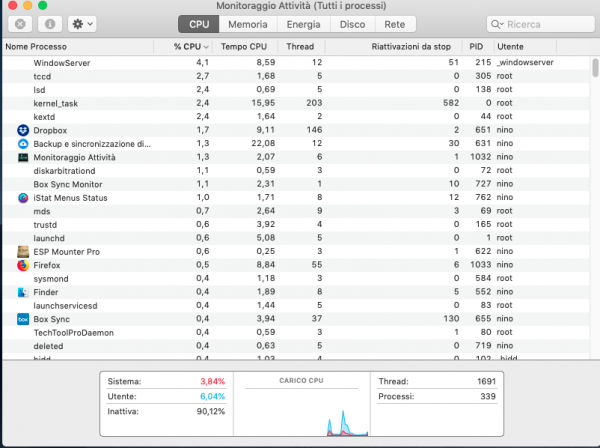The width and height of the screenshot is (600, 448).
Task: Click the Monitoraggio Attività process icon
Action: [x=23, y=157]
